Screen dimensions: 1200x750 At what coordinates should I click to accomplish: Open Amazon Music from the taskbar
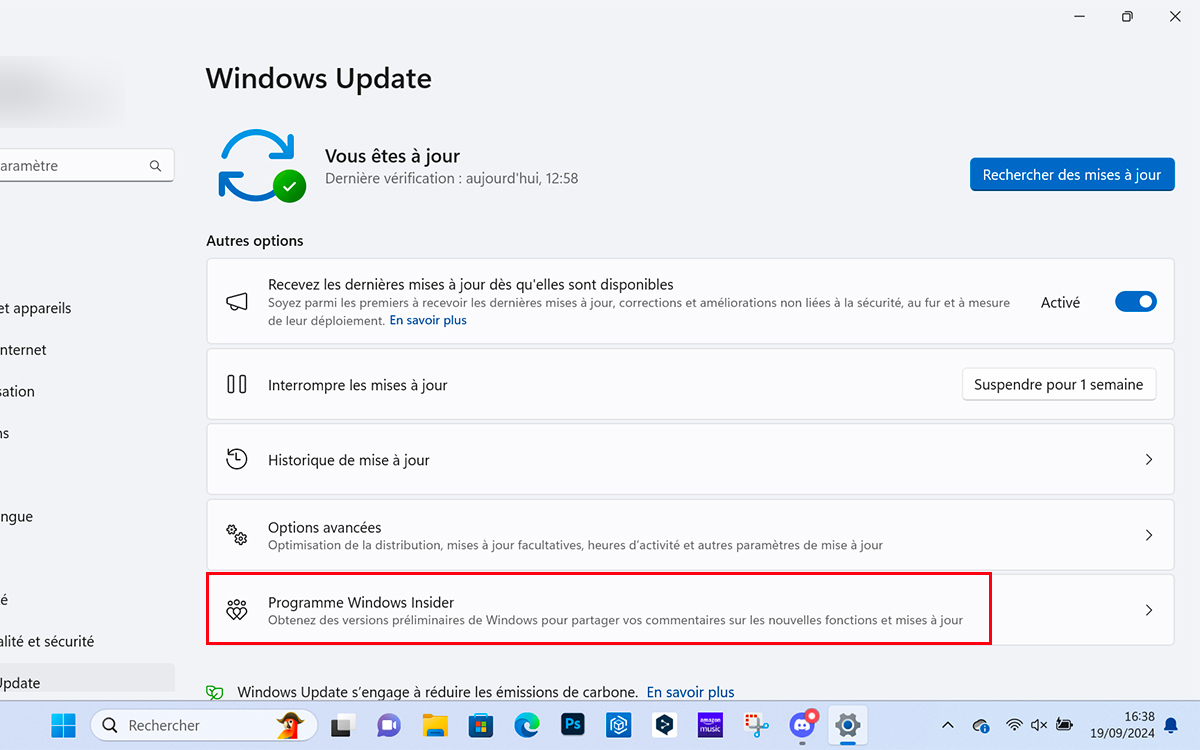coord(710,725)
